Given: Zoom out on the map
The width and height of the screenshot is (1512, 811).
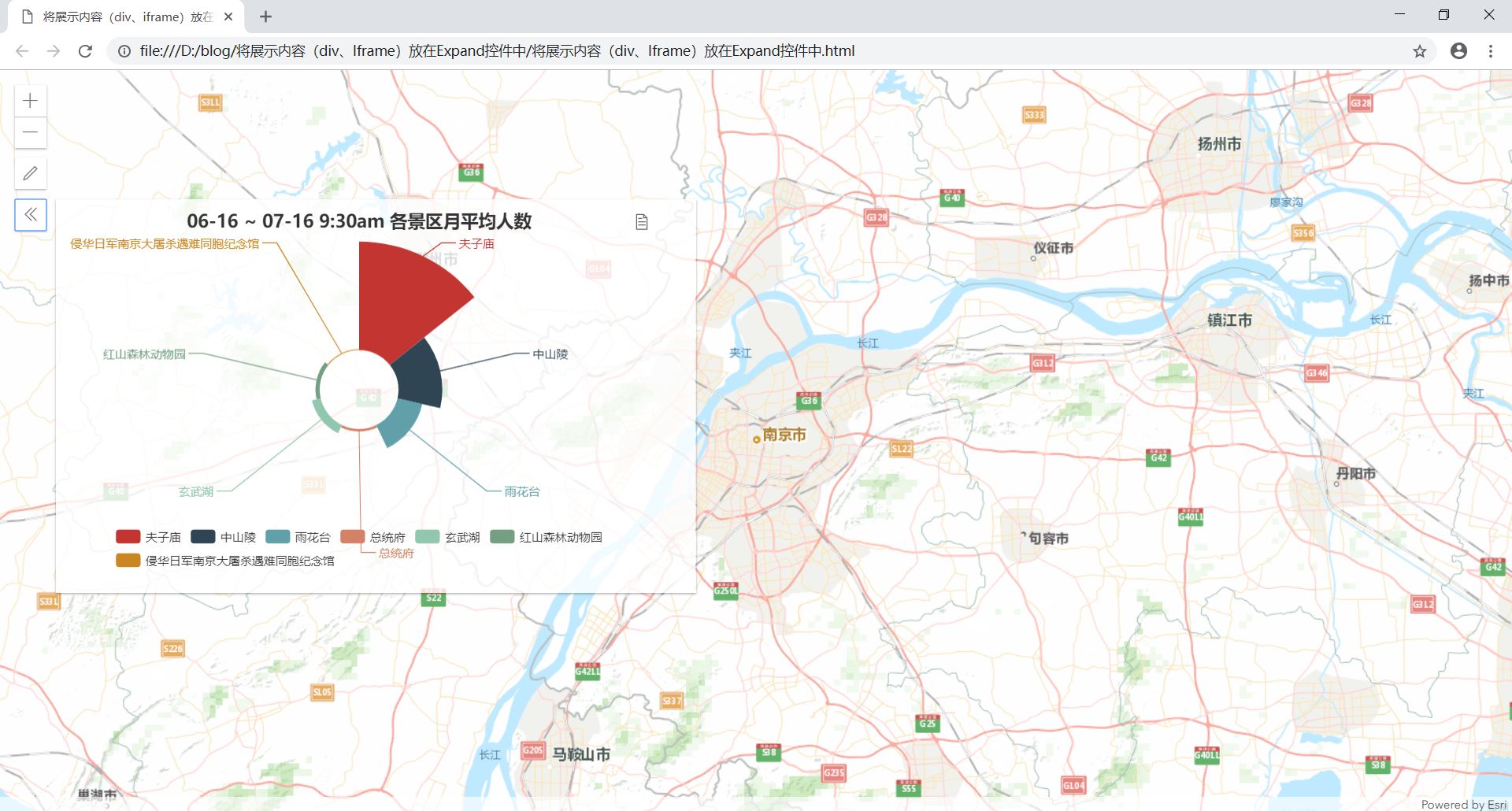Looking at the screenshot, I should click(31, 132).
